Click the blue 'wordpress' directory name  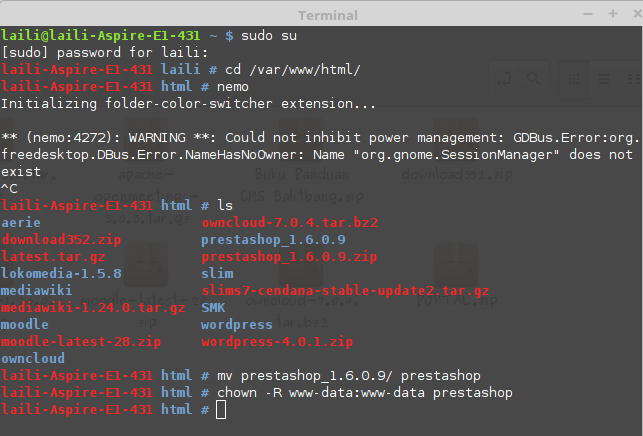(x=237, y=325)
